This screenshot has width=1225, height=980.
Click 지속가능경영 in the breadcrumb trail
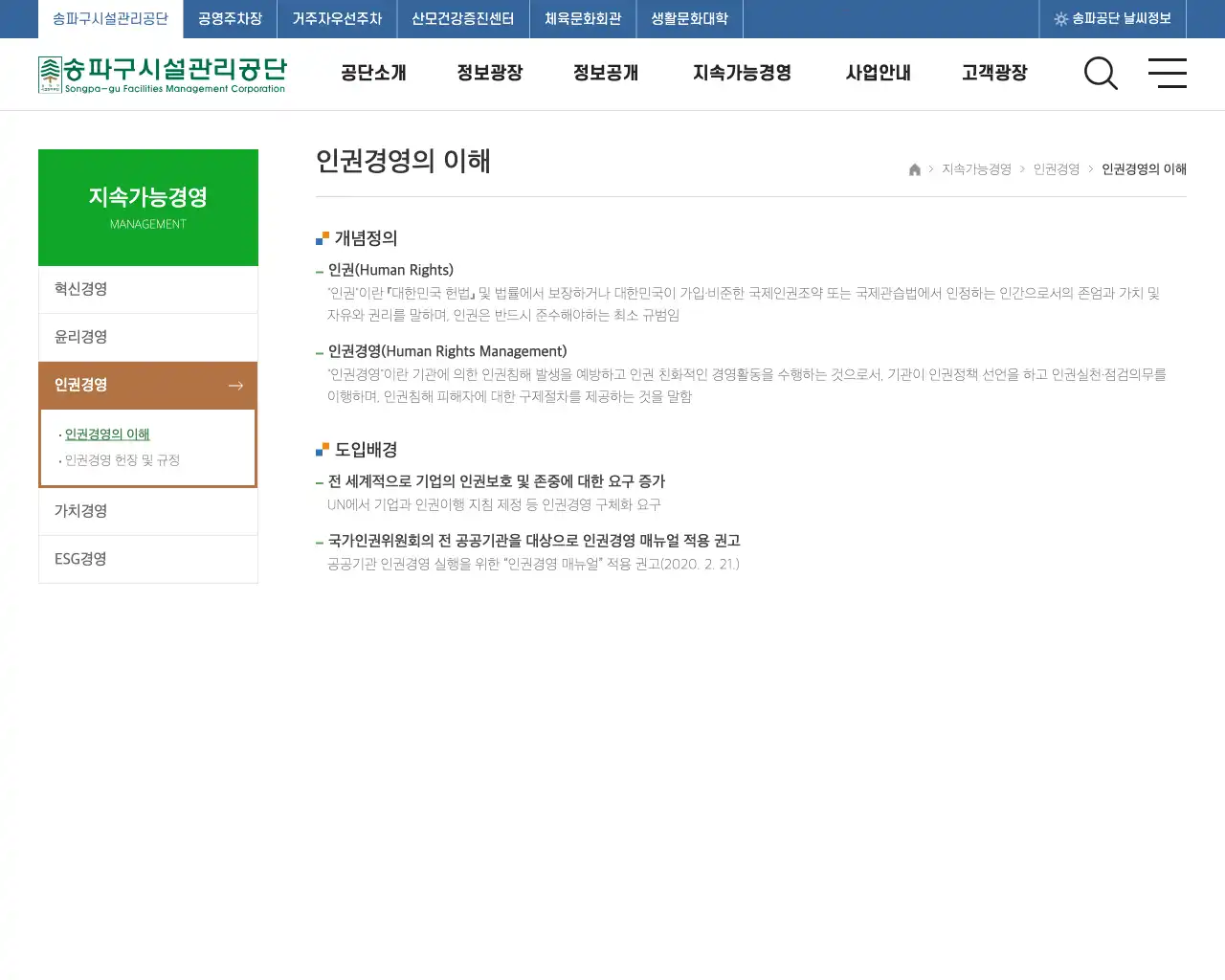pos(975,169)
